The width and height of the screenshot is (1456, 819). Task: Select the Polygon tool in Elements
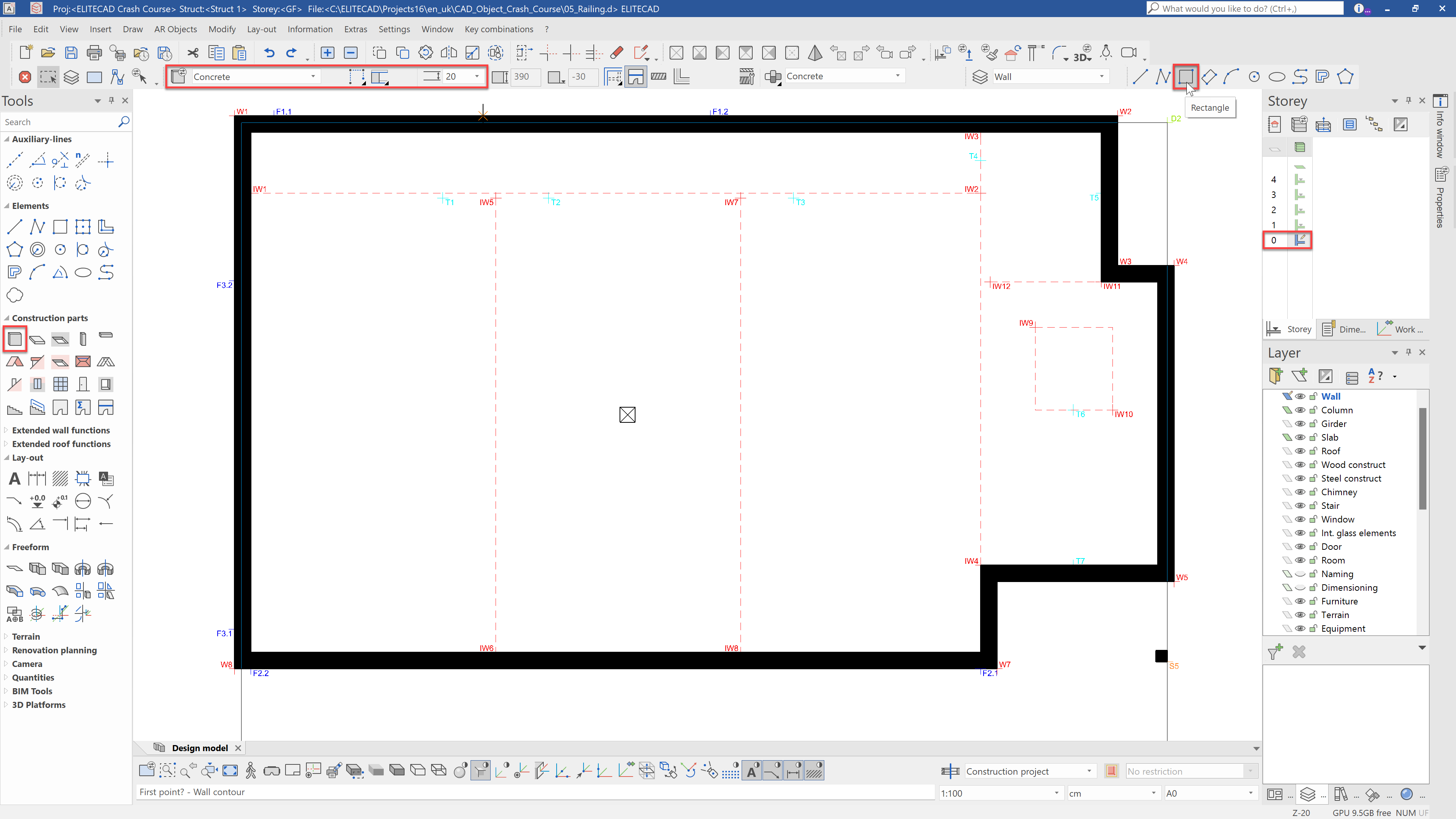pyautogui.click(x=15, y=250)
